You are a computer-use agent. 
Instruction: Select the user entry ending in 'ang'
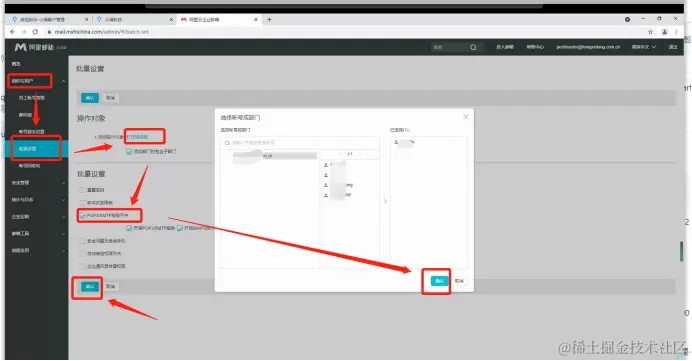pos(339,185)
